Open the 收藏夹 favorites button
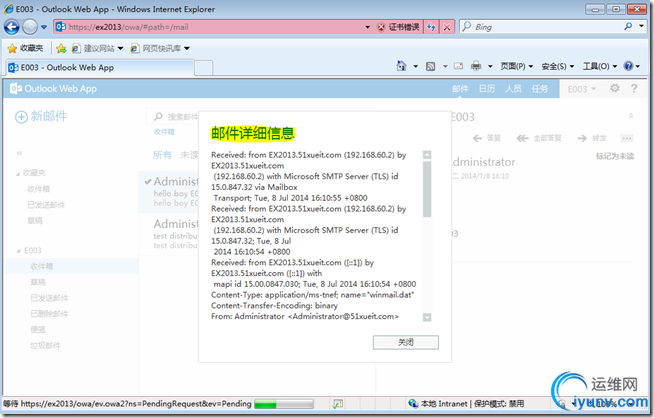 [25, 48]
